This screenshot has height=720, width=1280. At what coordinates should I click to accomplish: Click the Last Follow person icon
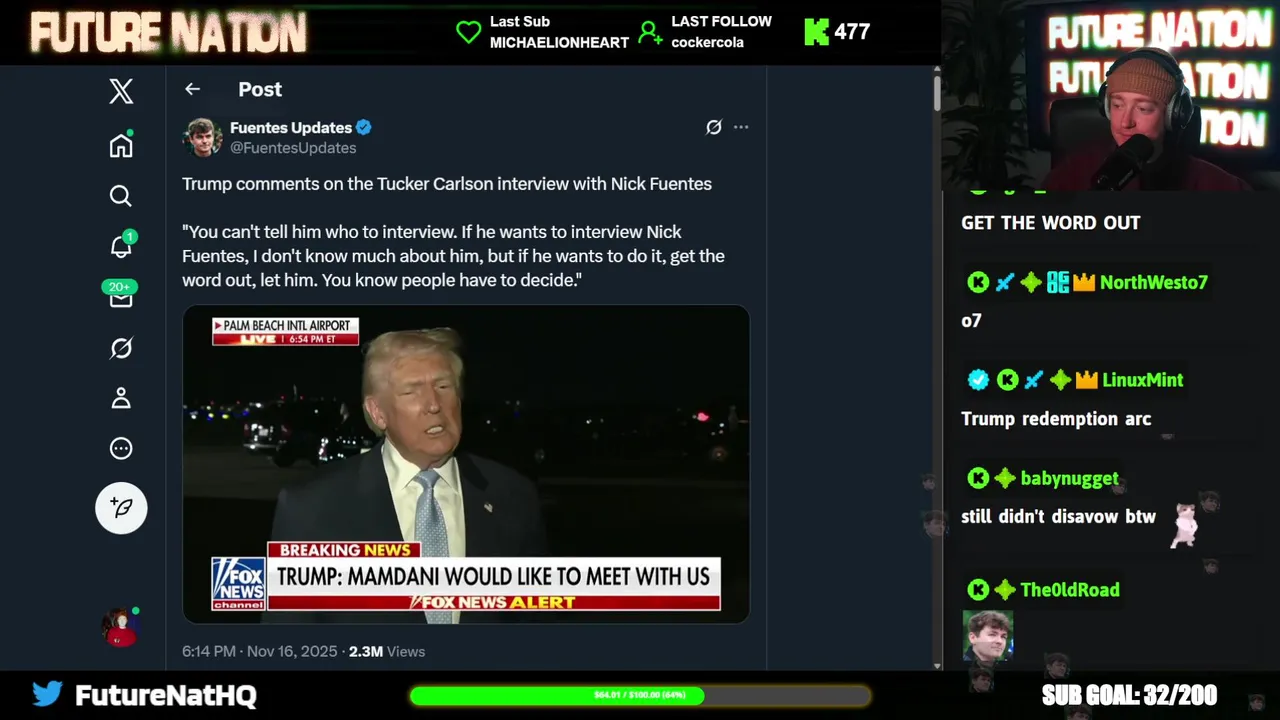tap(650, 33)
